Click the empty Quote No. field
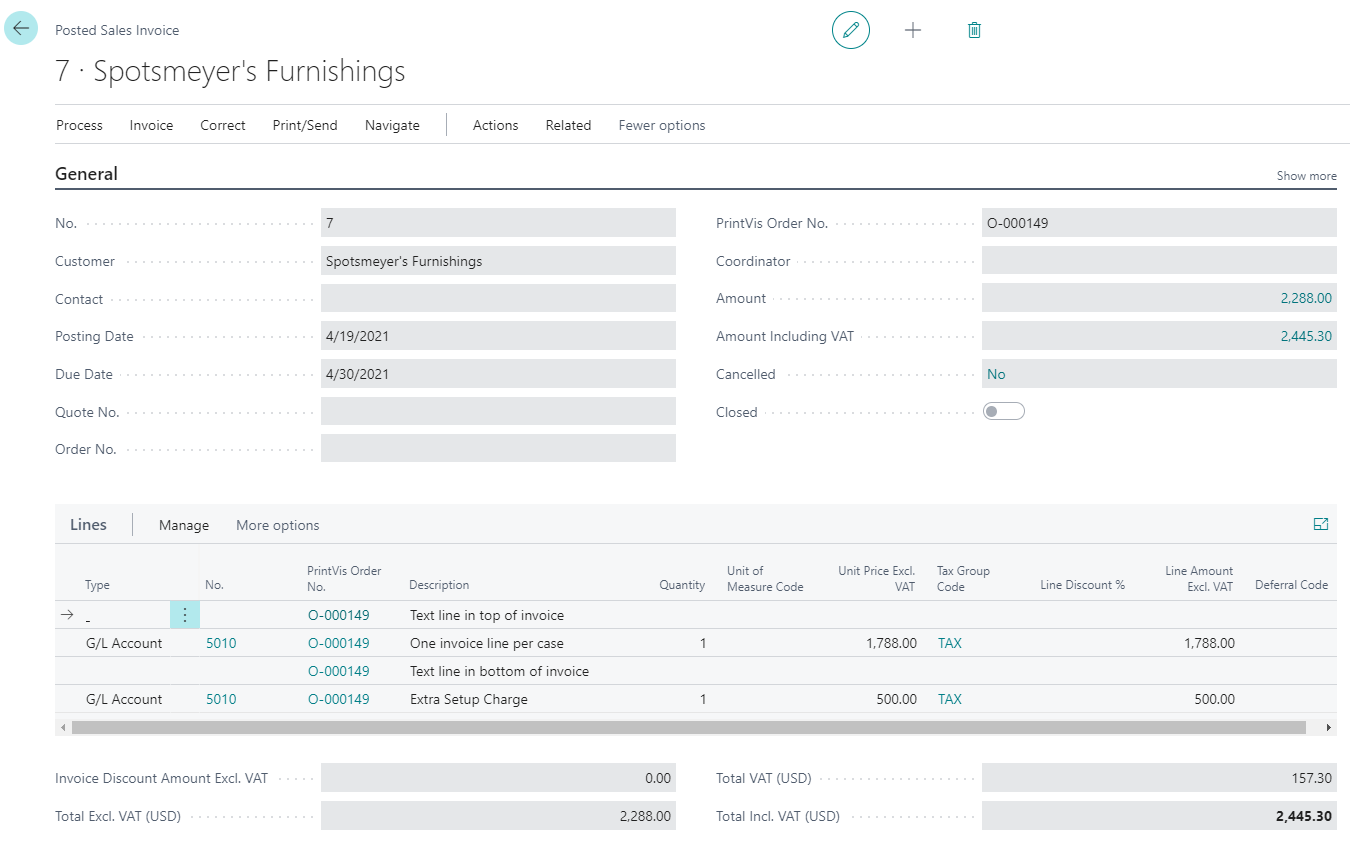The height and width of the screenshot is (850, 1350). point(498,411)
